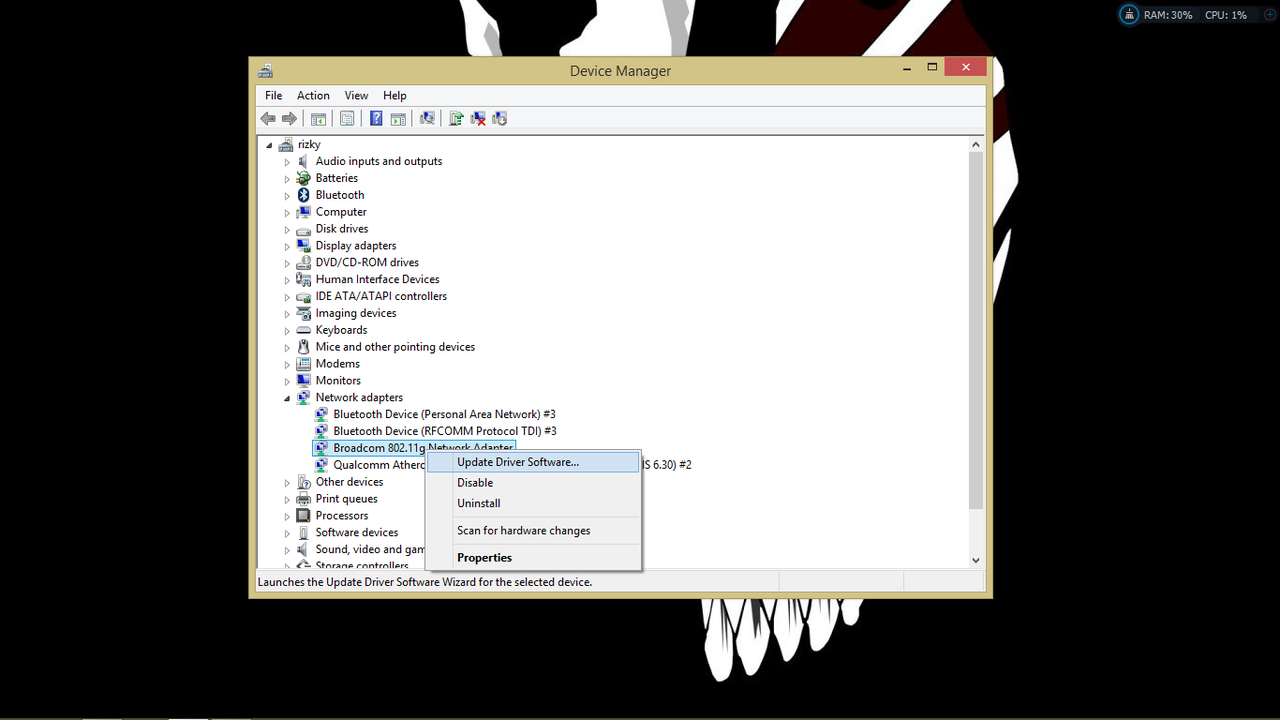This screenshot has width=1280, height=720.
Task: Click the Forward navigation icon
Action: [x=290, y=118]
